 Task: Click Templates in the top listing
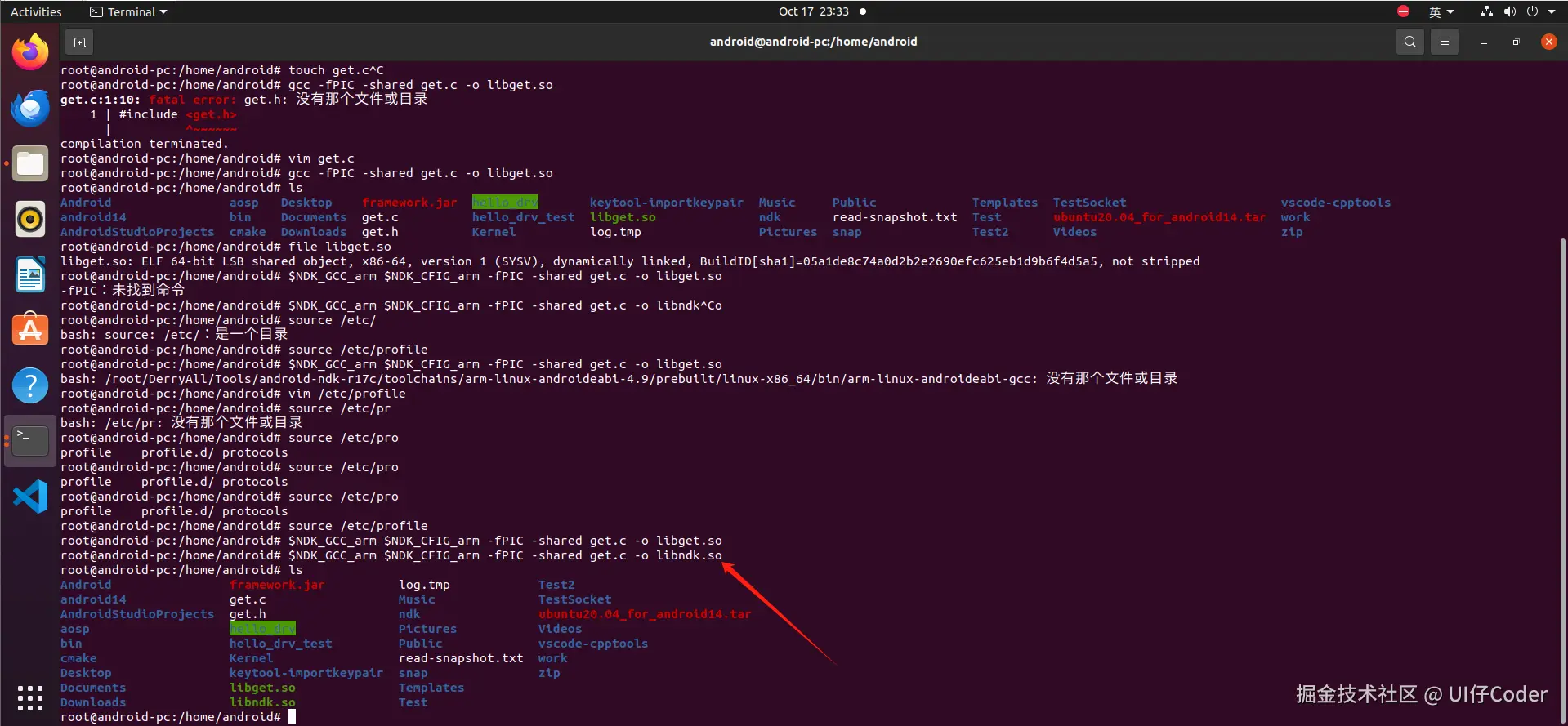[x=1005, y=203]
